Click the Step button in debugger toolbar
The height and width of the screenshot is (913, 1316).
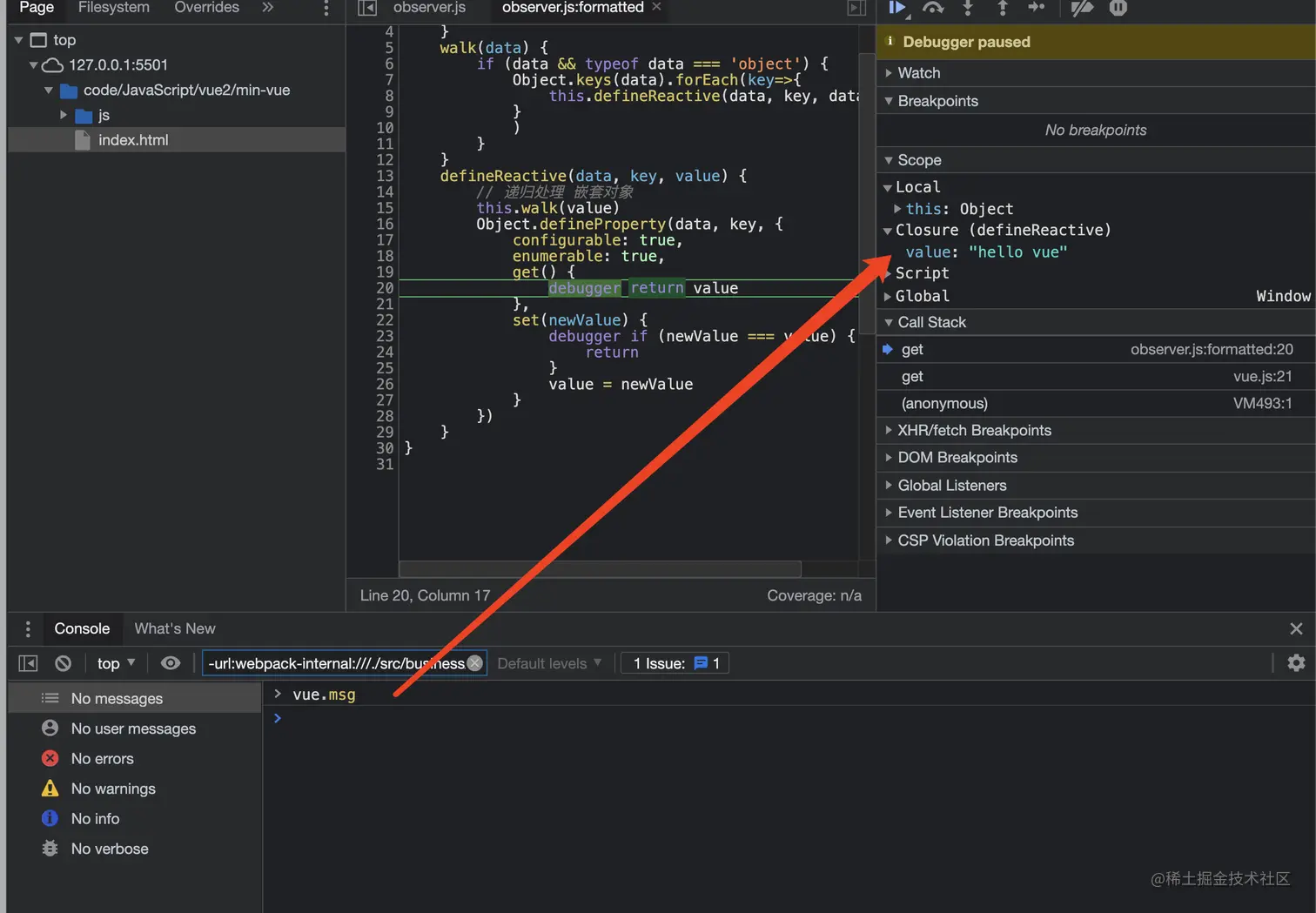coord(1037,8)
